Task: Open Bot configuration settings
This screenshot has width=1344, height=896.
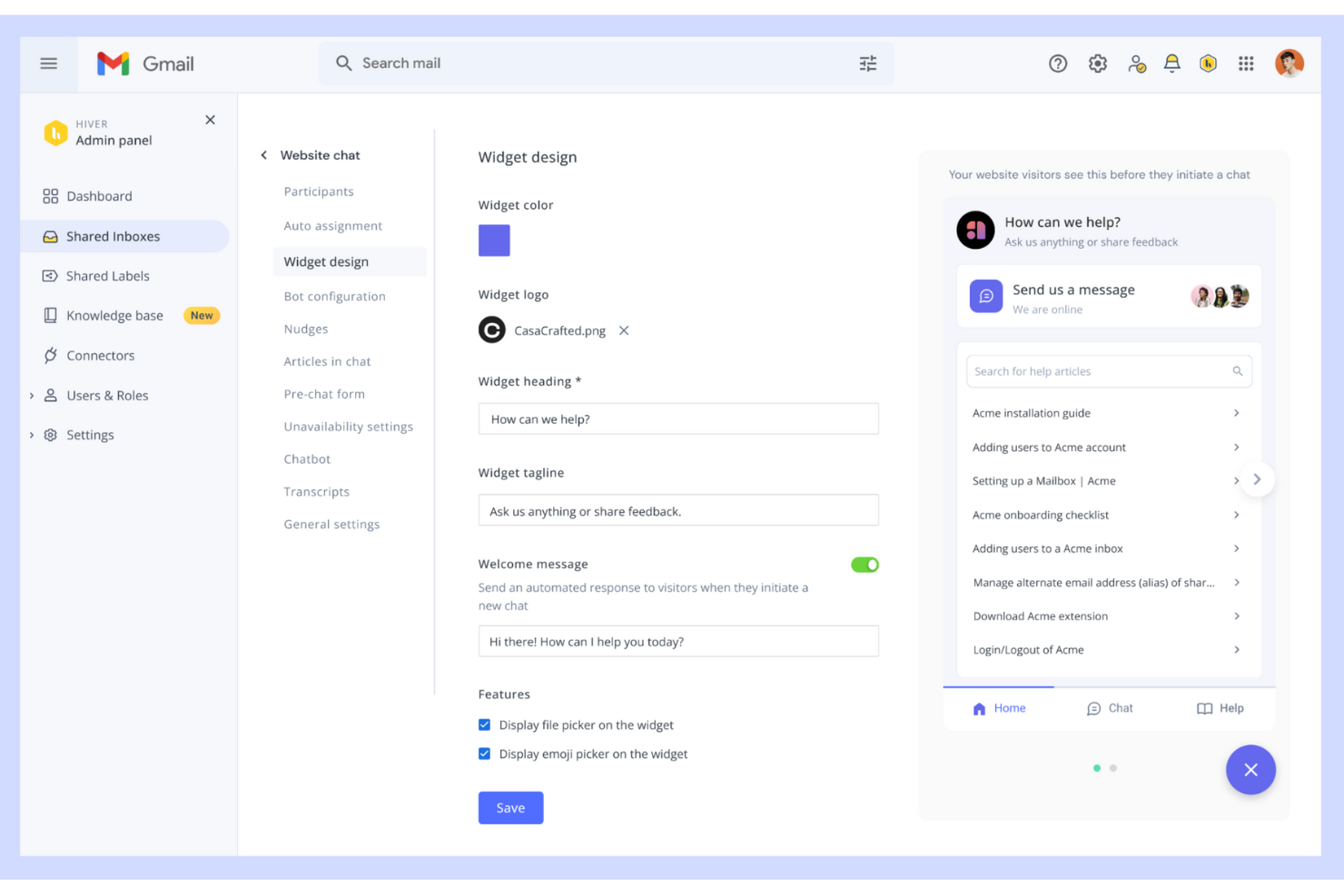Action: 334,295
